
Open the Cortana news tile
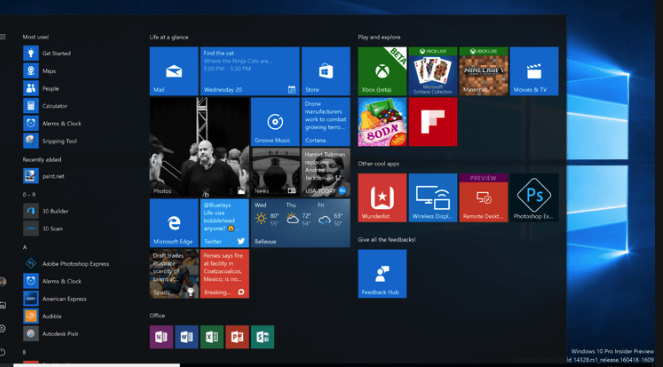pos(326,122)
